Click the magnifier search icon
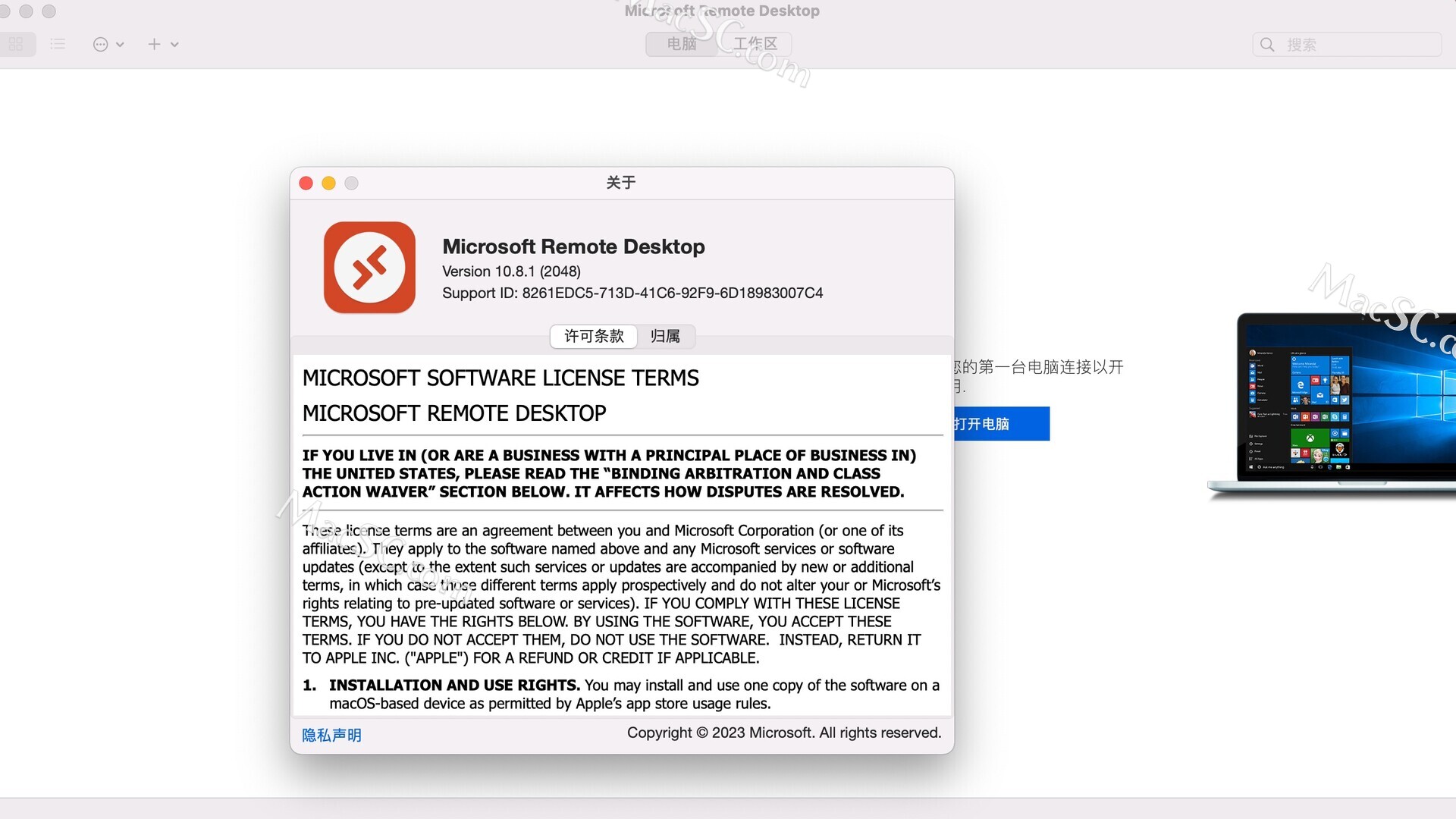1456x819 pixels. (1267, 45)
